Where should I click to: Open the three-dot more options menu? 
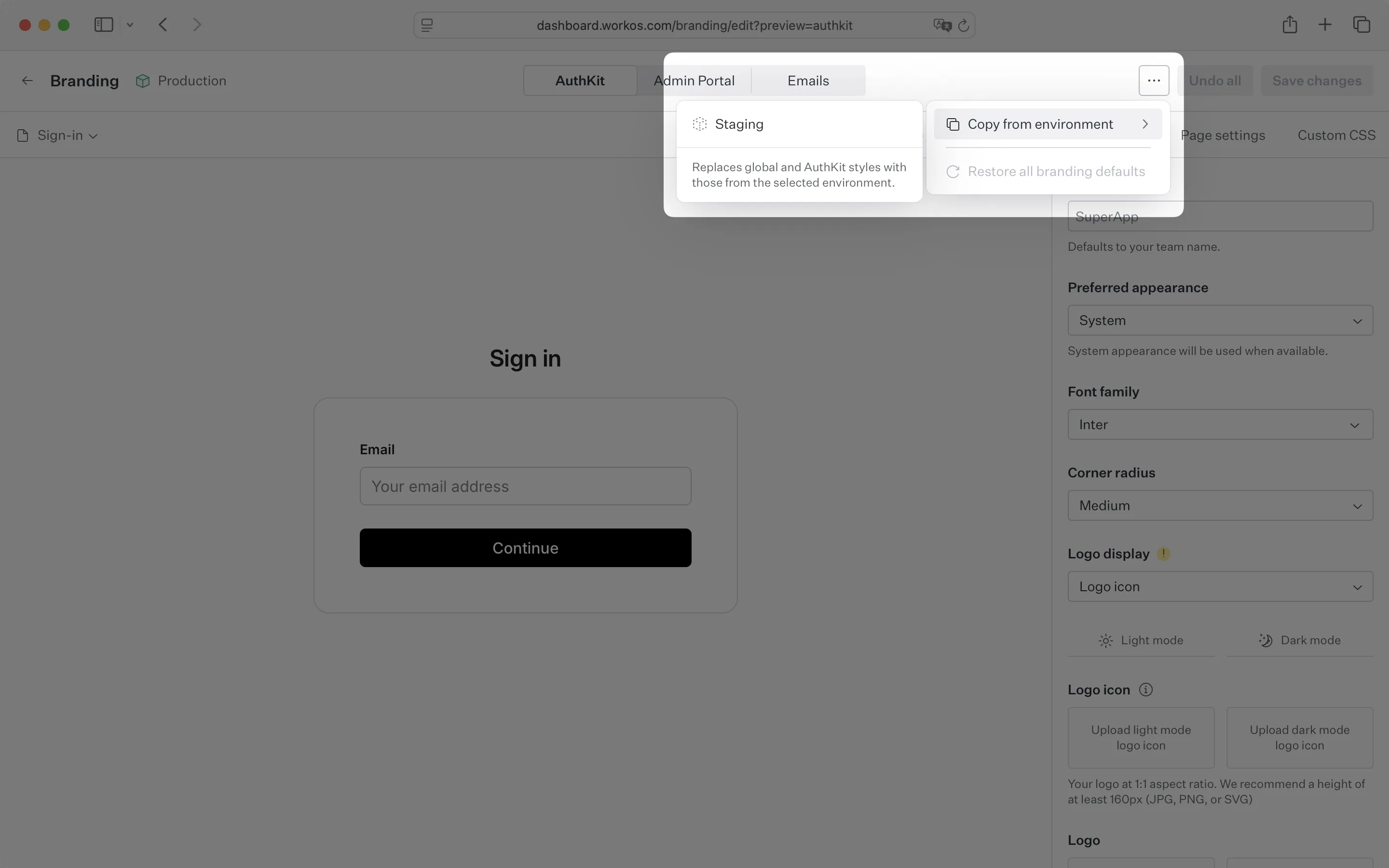coord(1154,81)
